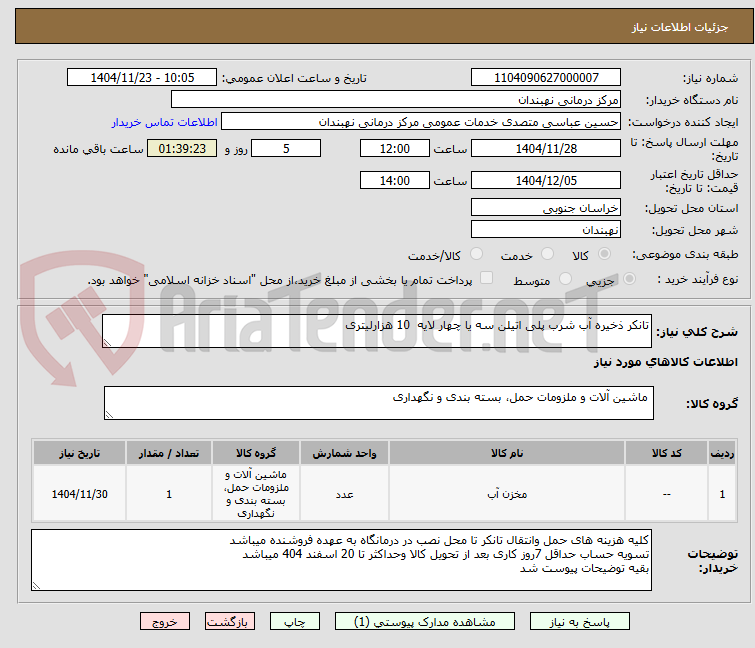Click the response deadline date 1404/11/28
Image resolution: width=755 pixels, height=648 pixels.
click(x=546, y=148)
